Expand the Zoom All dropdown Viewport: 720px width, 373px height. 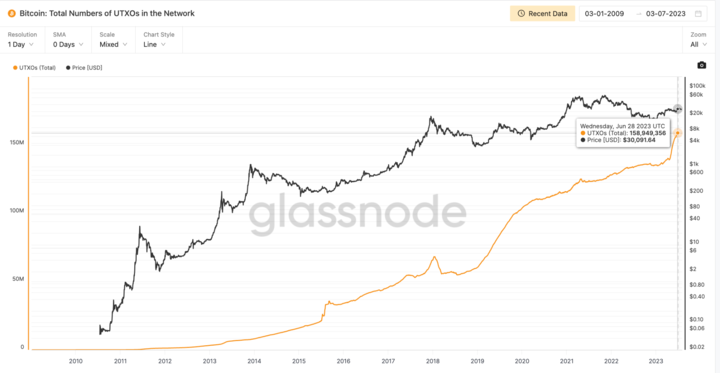click(699, 40)
